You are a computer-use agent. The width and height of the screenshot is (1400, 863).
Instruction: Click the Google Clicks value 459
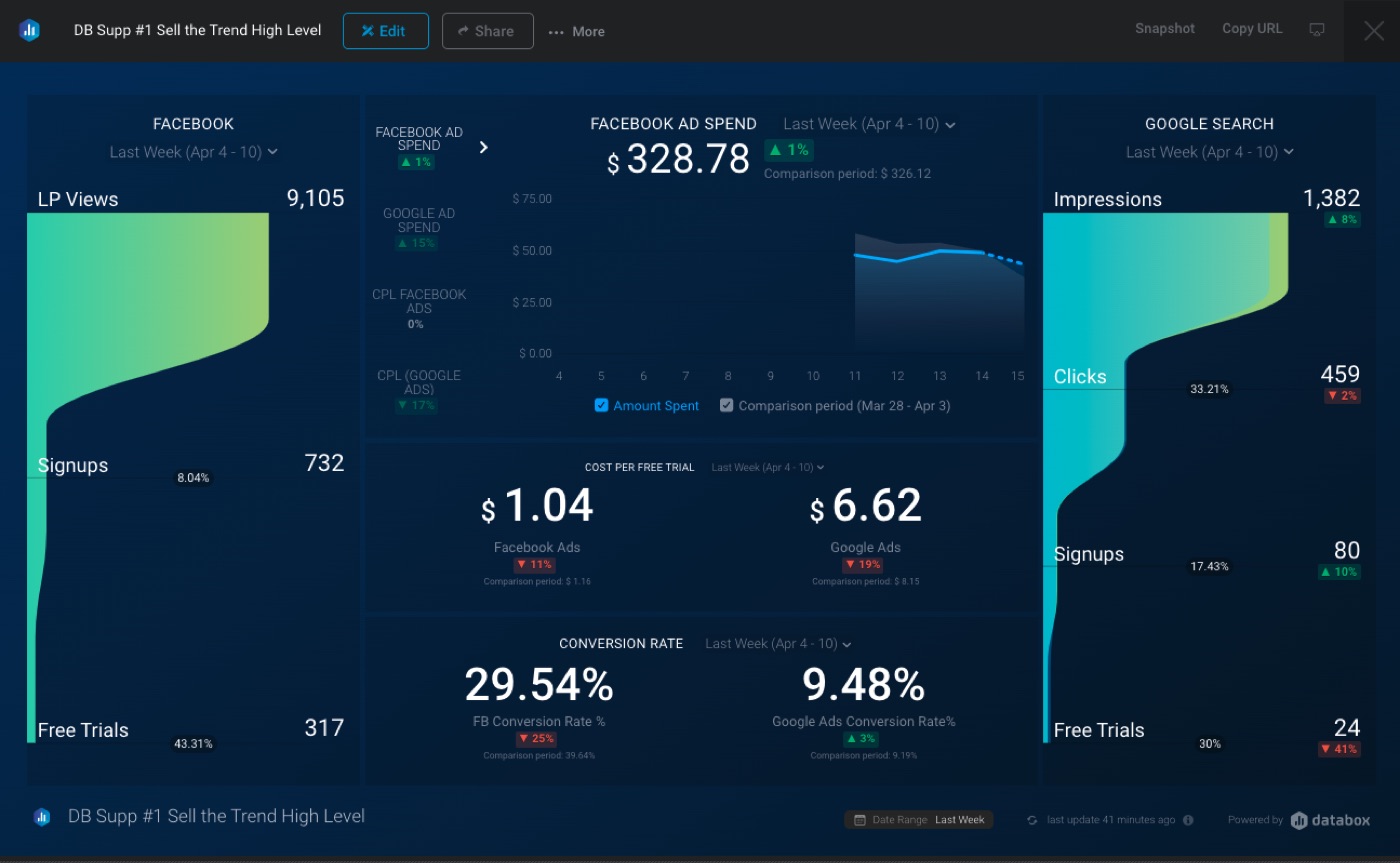tap(1340, 374)
